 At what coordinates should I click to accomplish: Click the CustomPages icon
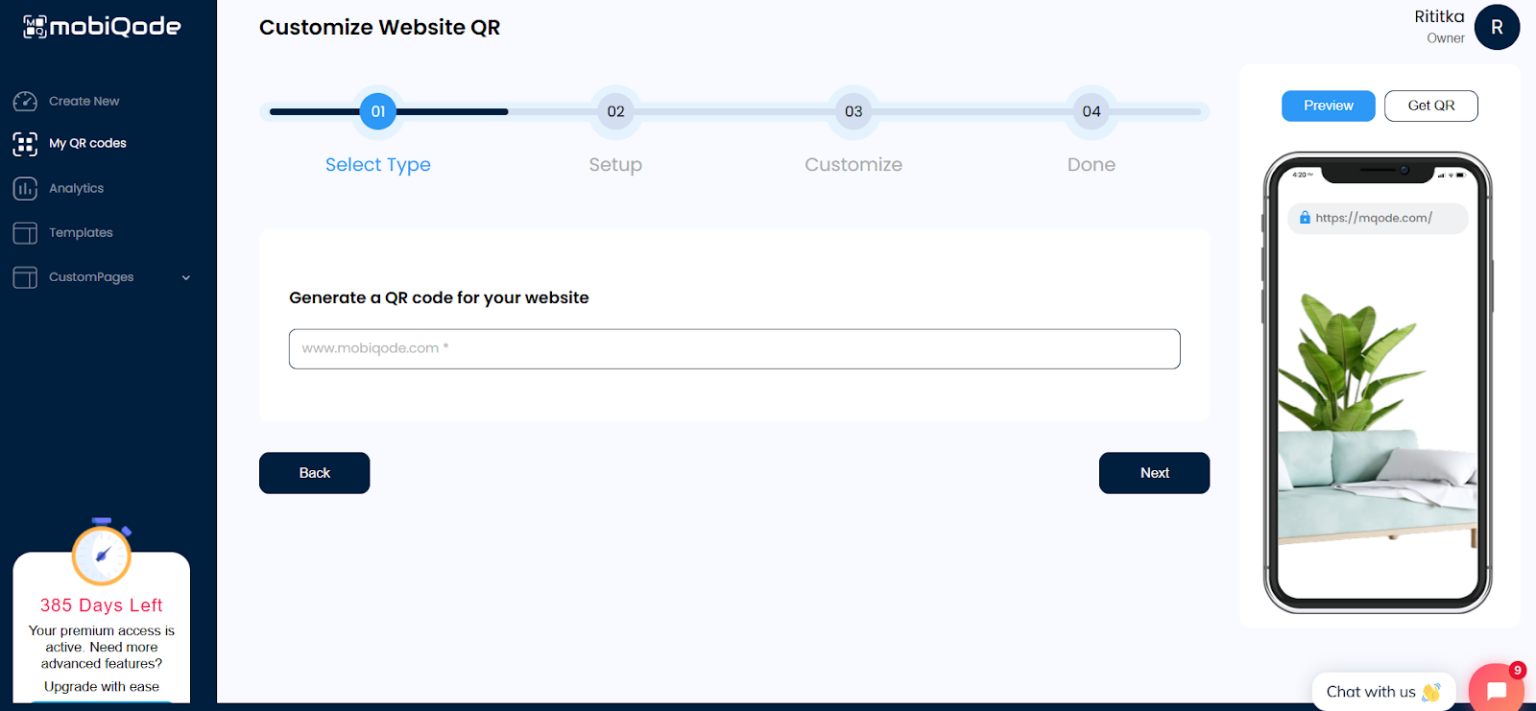pos(24,277)
